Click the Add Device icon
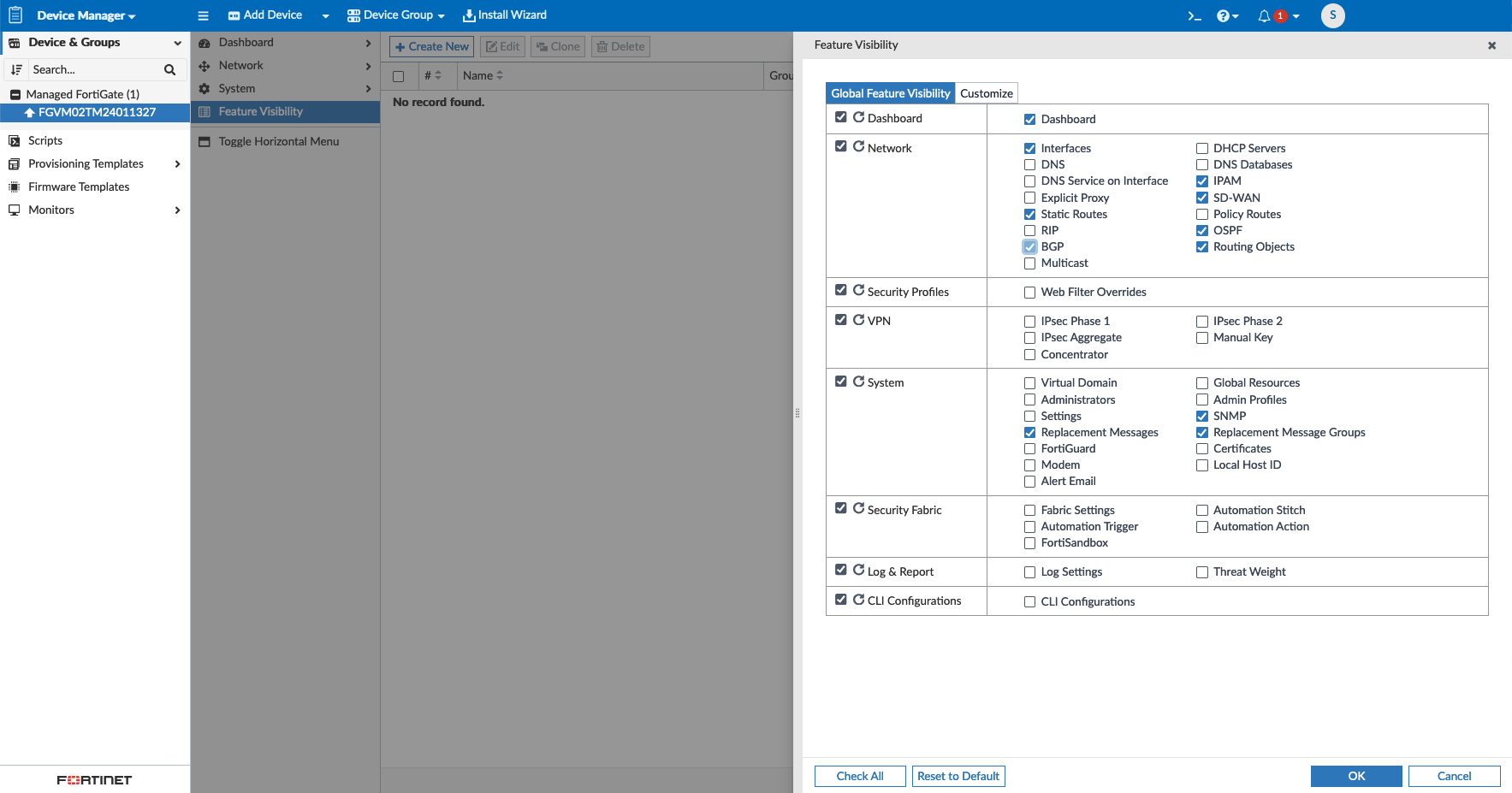Screen dimensions: 1512x793 [234, 15]
